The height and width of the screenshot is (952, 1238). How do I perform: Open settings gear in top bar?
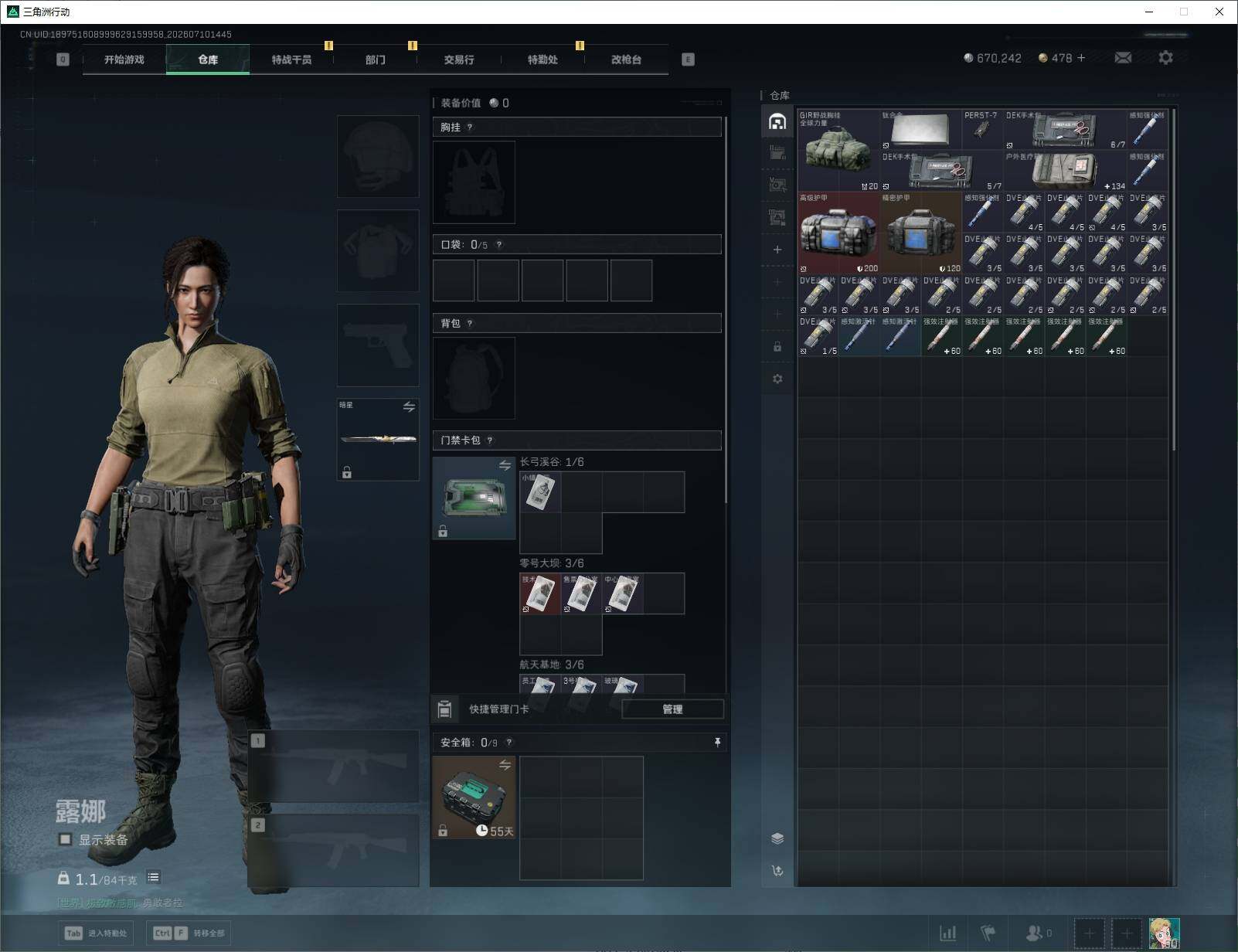(1165, 58)
